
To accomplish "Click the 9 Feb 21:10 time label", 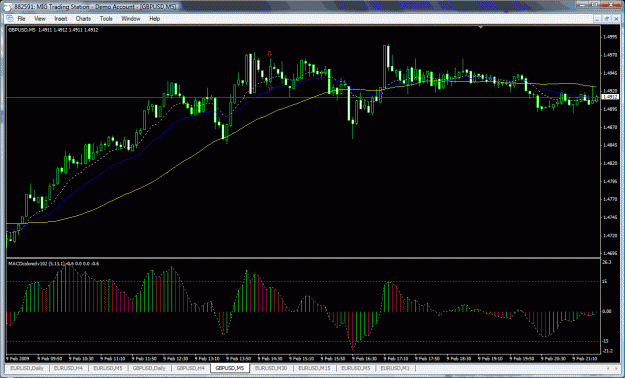I will pos(584,358).
